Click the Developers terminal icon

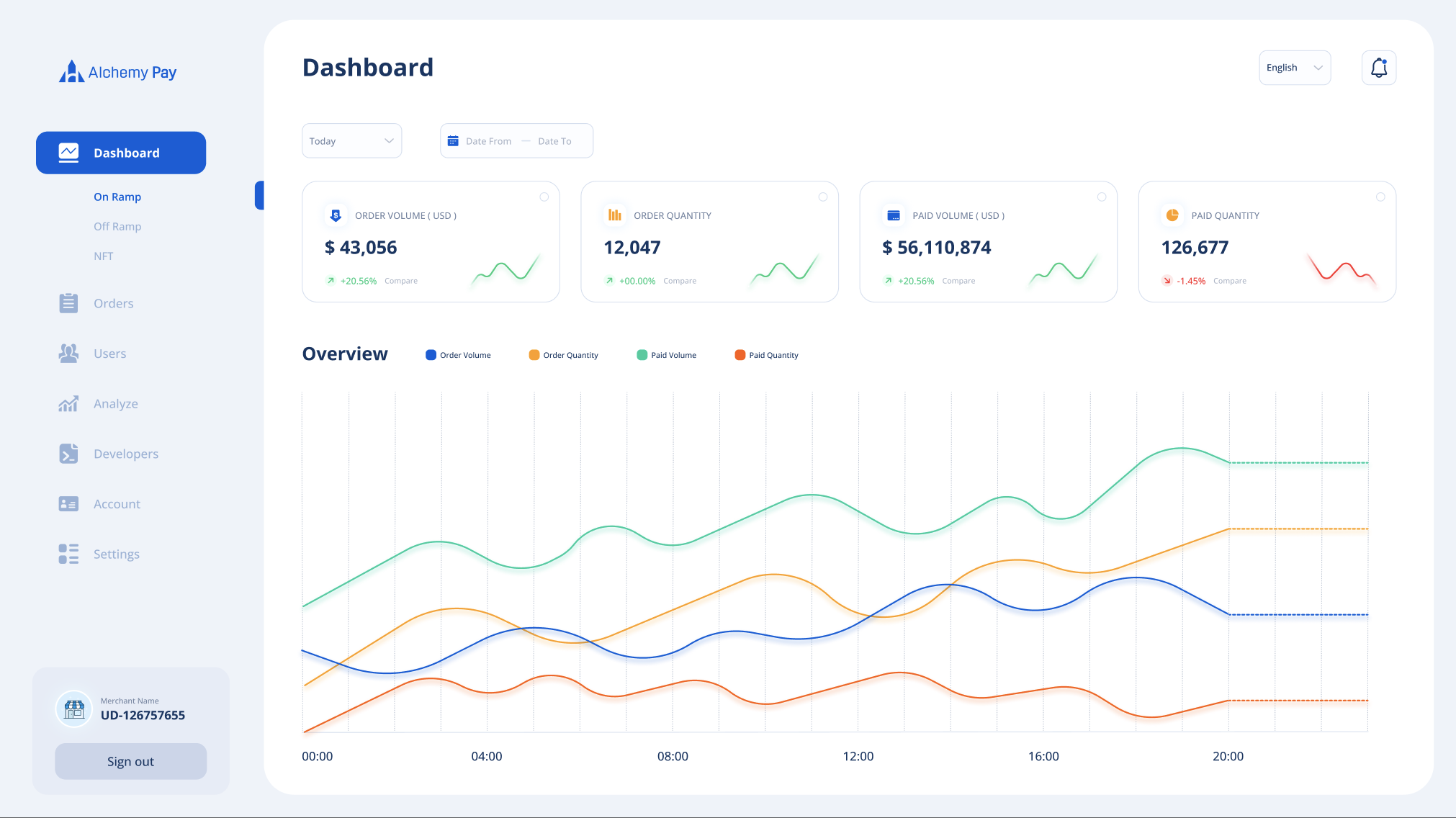[68, 454]
